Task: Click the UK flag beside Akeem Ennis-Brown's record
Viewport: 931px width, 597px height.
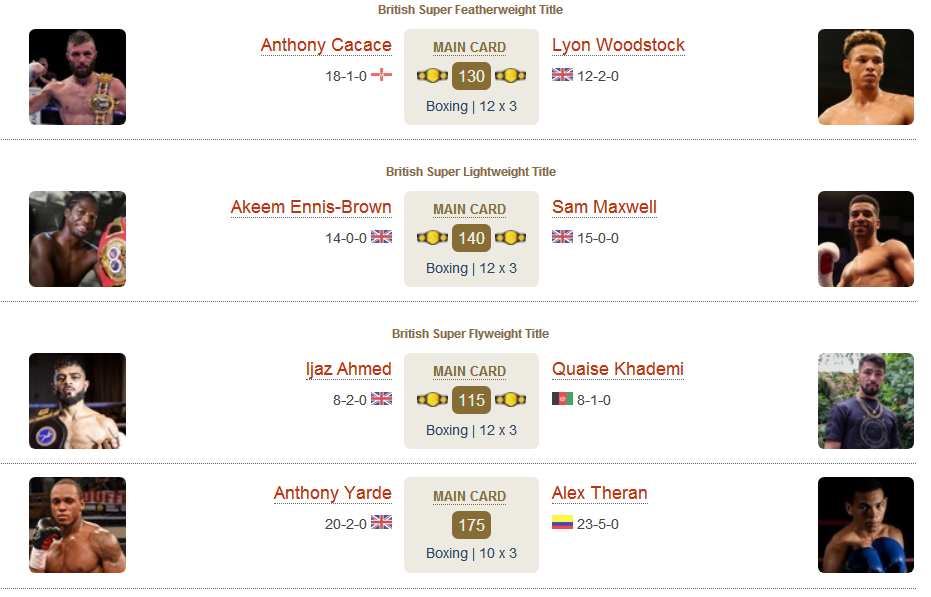Action: pyautogui.click(x=381, y=237)
